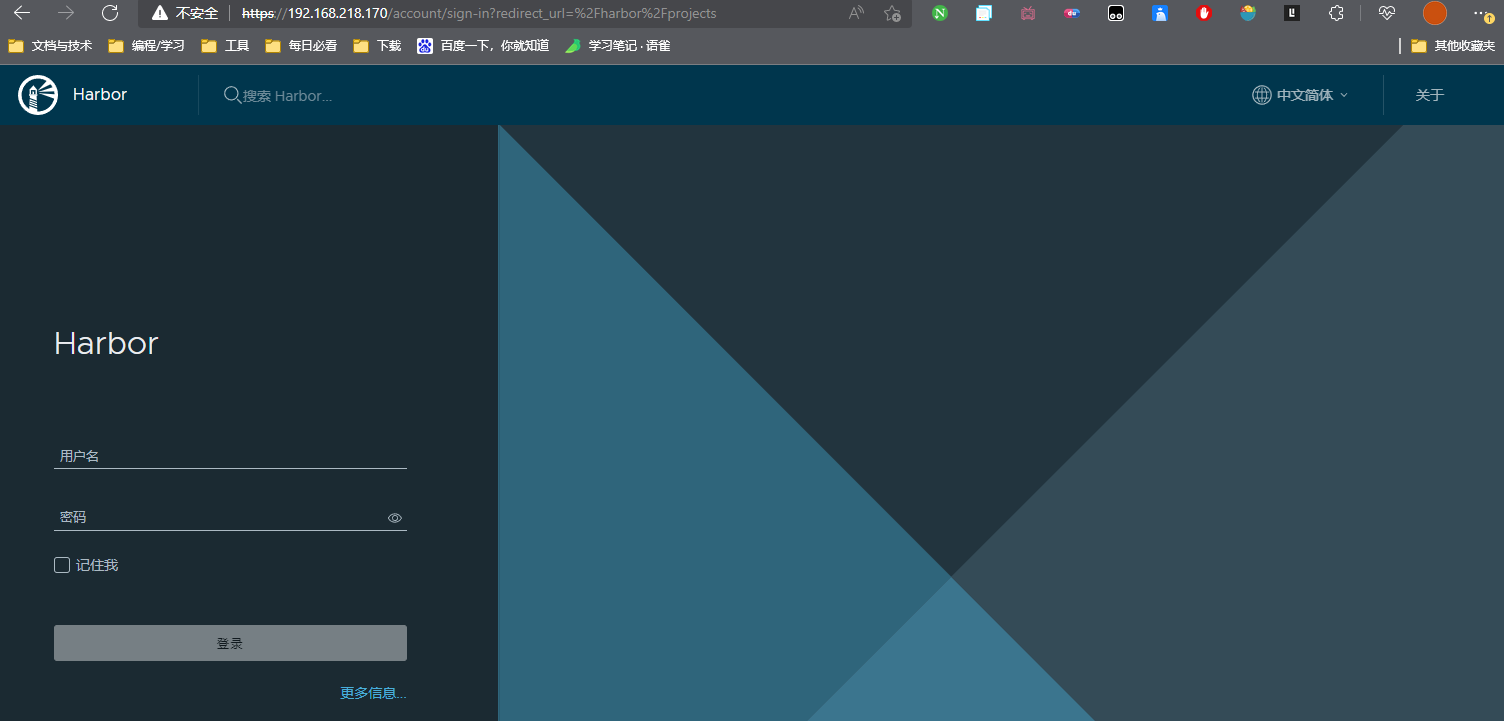Click the globe language icon

pyautogui.click(x=1262, y=95)
